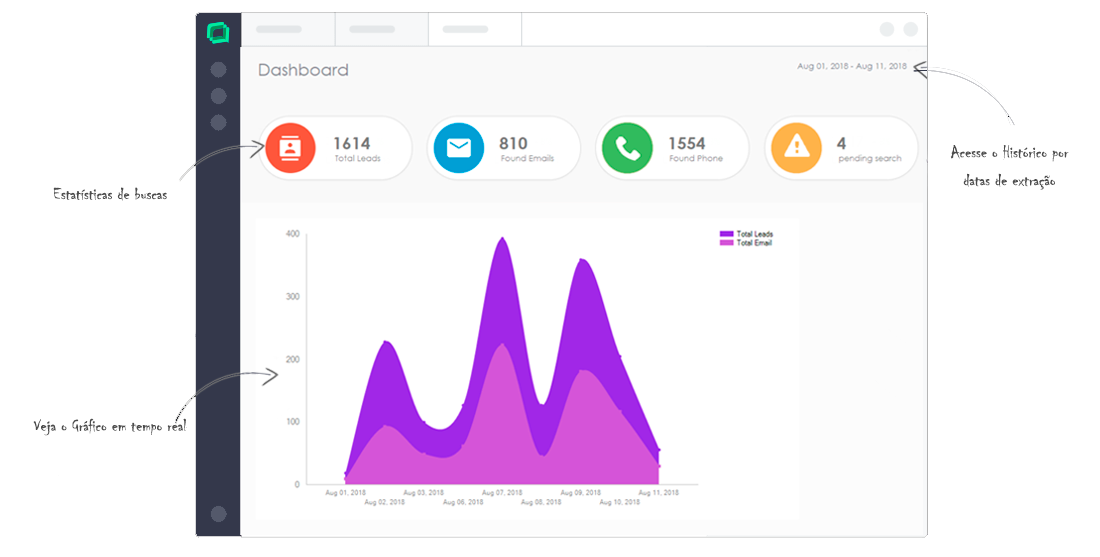Click the 300 y-axis label
1100x557 pixels.
[x=293, y=296]
